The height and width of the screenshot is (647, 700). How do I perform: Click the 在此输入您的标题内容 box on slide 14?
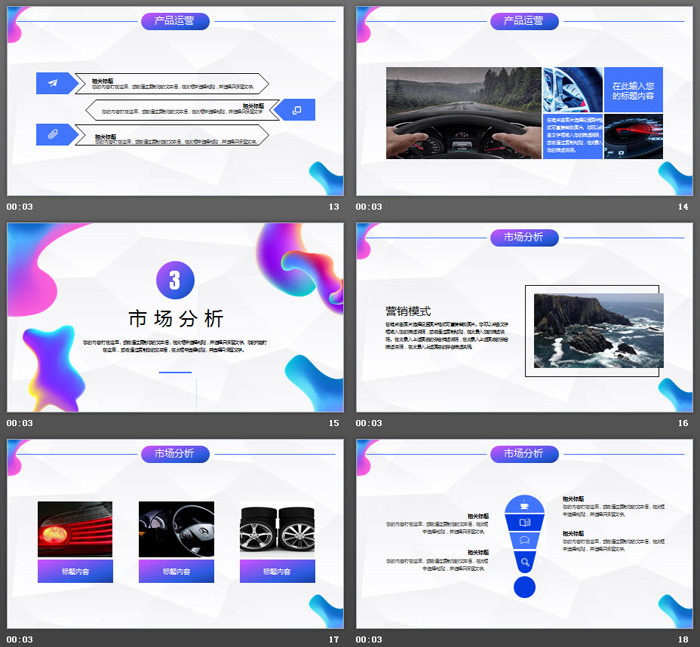(x=633, y=90)
